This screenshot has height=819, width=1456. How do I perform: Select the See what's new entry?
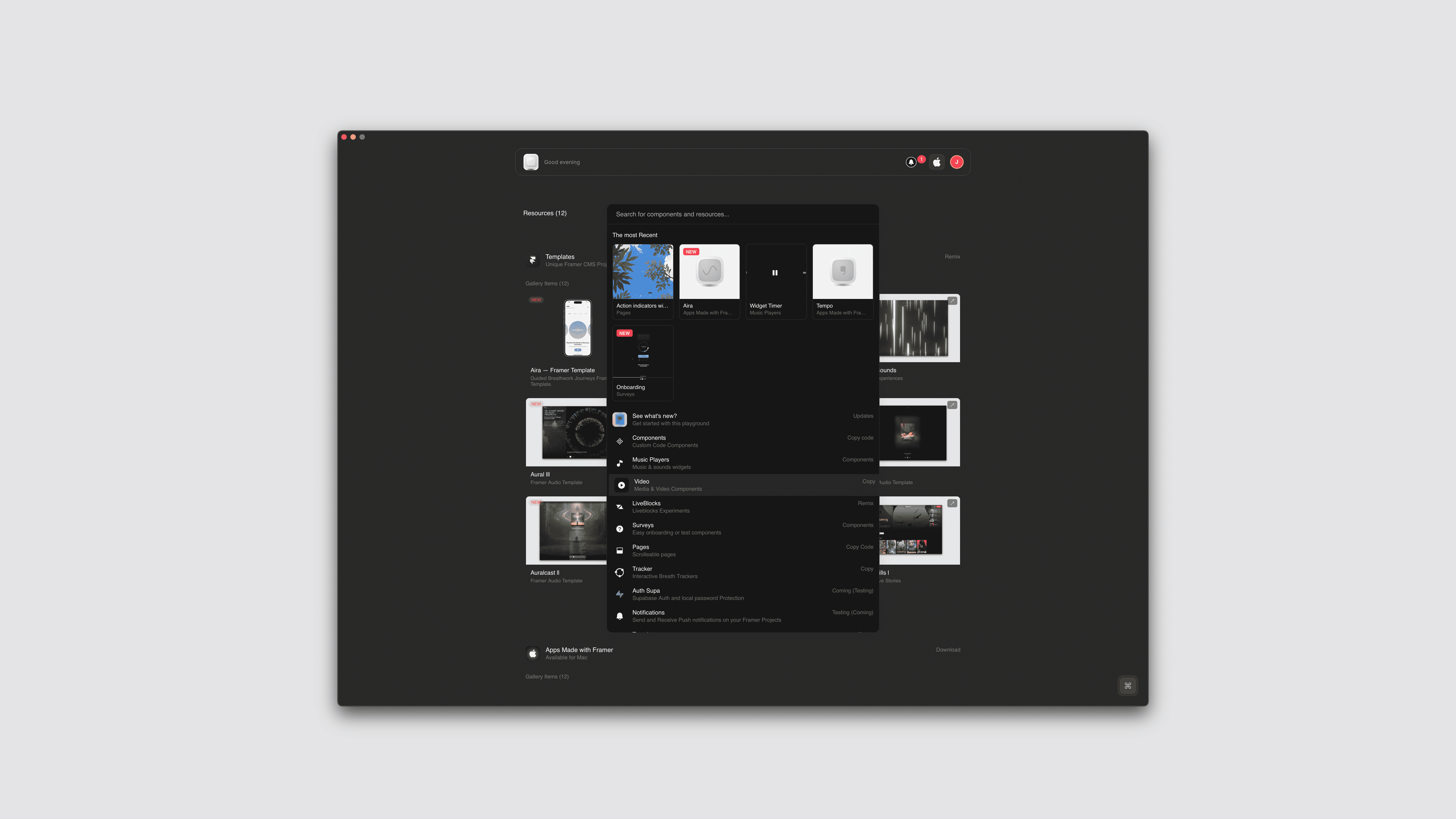742,419
